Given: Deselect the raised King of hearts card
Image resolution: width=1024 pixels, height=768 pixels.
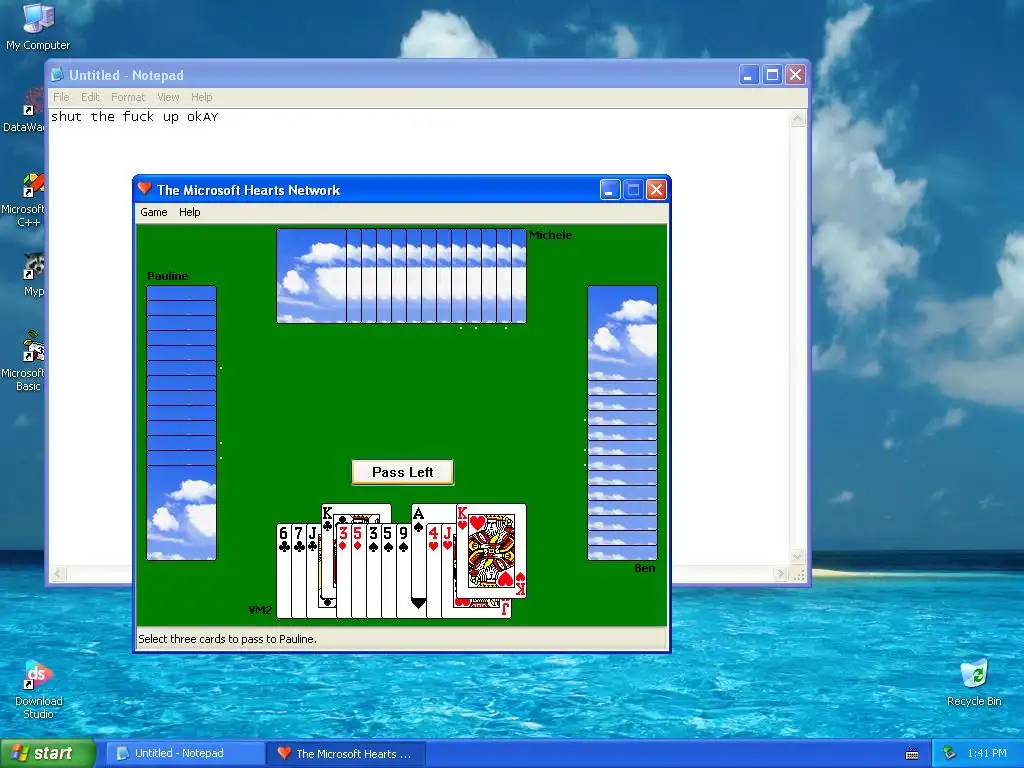Looking at the screenshot, I should [491, 551].
